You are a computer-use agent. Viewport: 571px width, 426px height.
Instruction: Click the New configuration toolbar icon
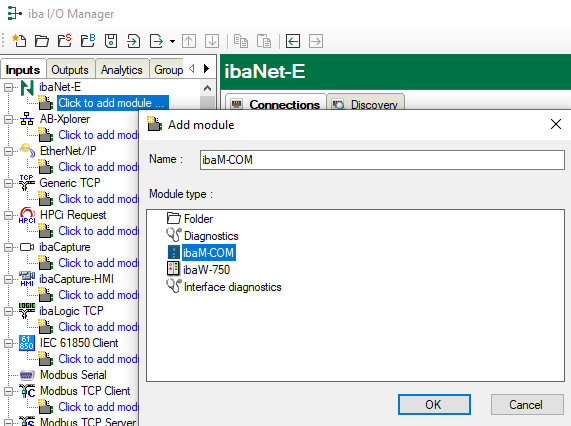[19, 41]
